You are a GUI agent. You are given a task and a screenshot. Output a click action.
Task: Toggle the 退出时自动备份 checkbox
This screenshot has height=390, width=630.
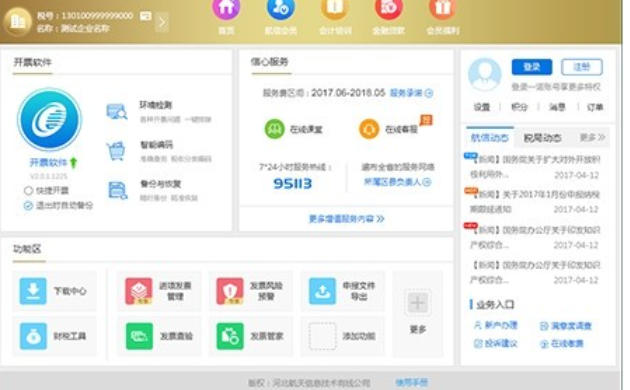[x=28, y=206]
